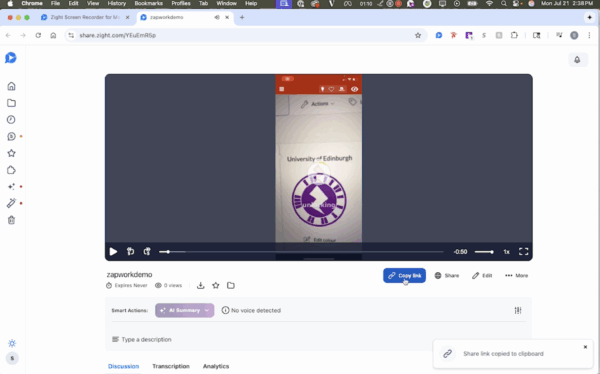Screen dimensions: 600x374
Task: Toggle light theme sun icon
Action: (x=12, y=343)
